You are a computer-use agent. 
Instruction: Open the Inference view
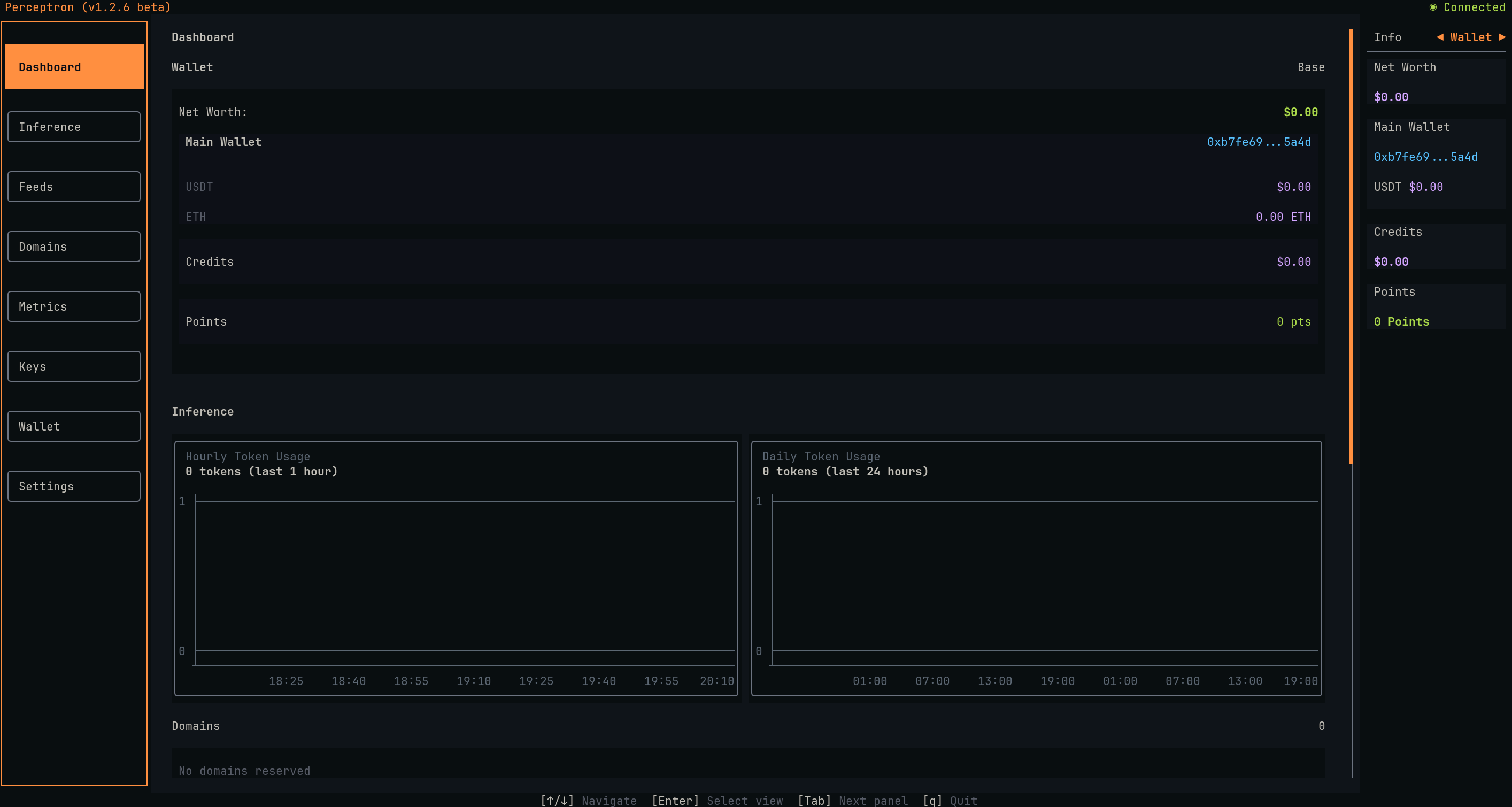coord(74,127)
